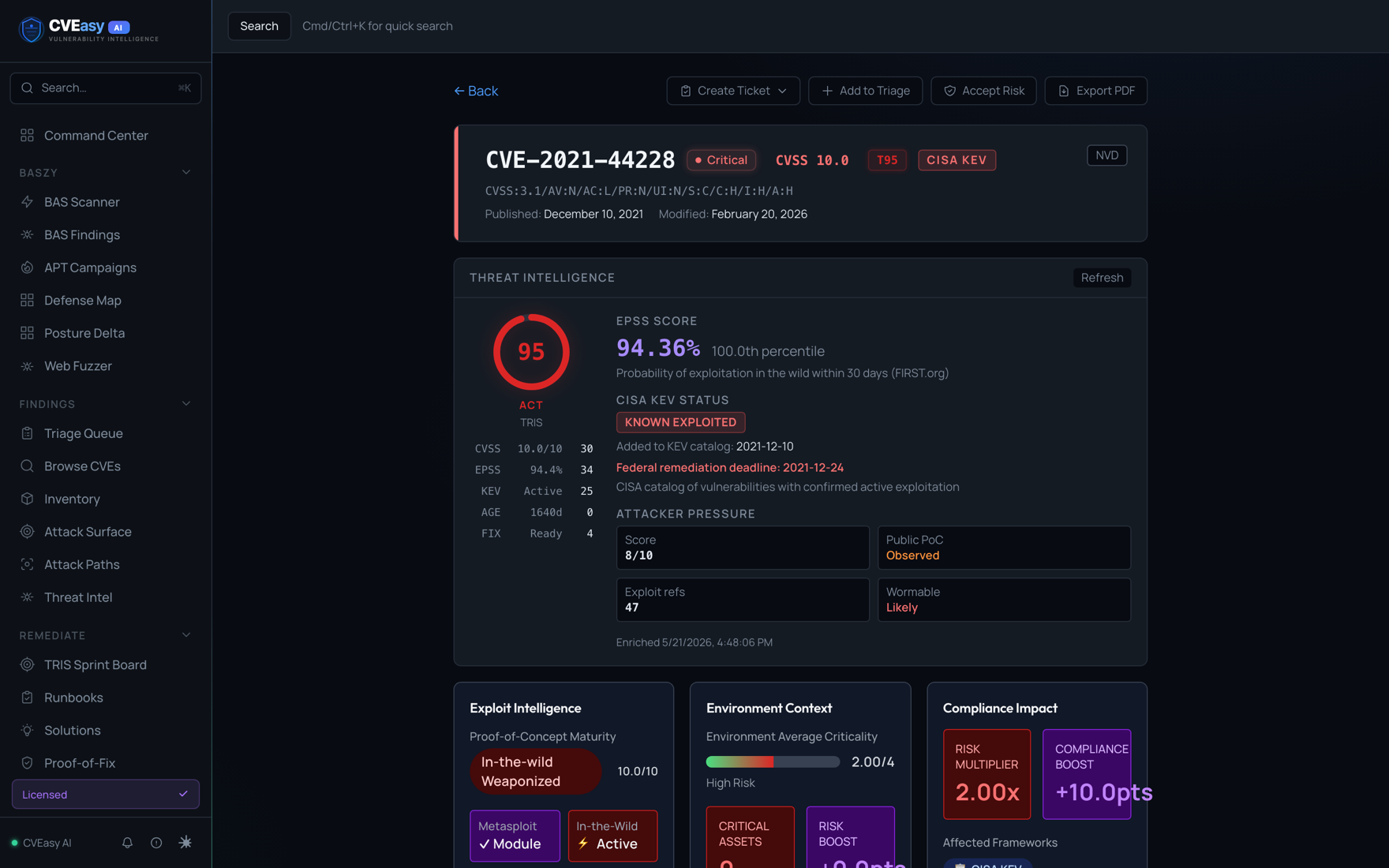Click the In-the-wild Weaponized maturity pill
1389x868 pixels.
point(536,772)
